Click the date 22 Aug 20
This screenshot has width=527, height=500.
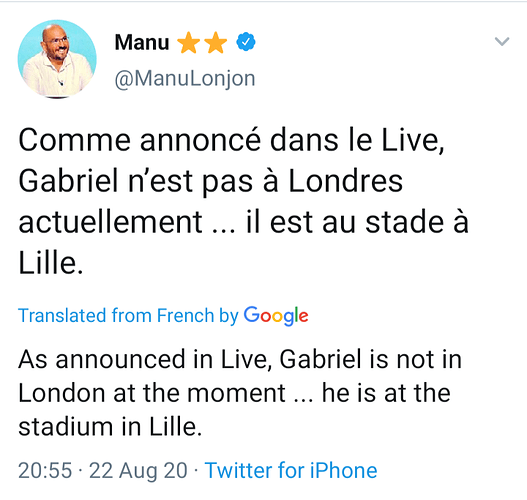(x=138, y=470)
